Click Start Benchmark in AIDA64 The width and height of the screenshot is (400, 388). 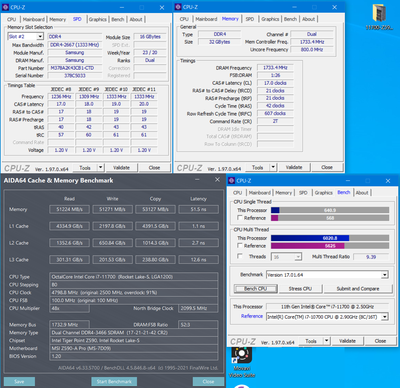tap(114, 381)
